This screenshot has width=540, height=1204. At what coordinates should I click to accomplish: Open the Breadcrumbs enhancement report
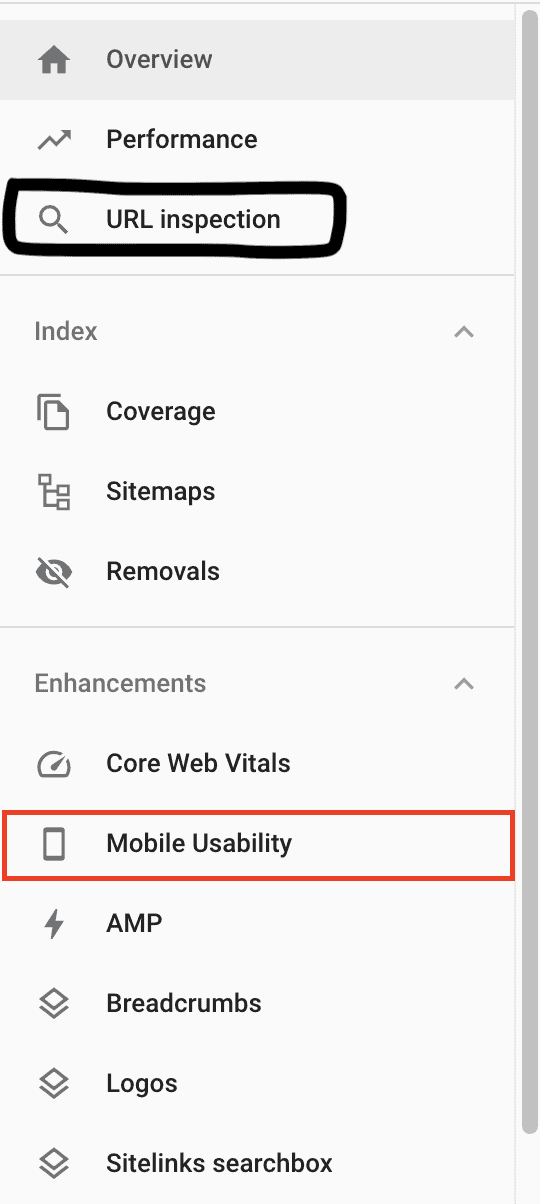click(258, 1004)
